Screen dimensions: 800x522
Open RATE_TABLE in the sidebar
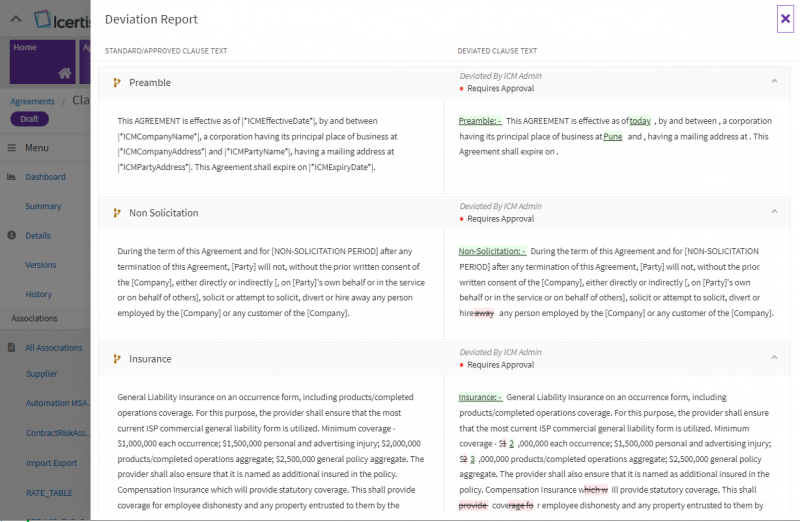tap(49, 493)
